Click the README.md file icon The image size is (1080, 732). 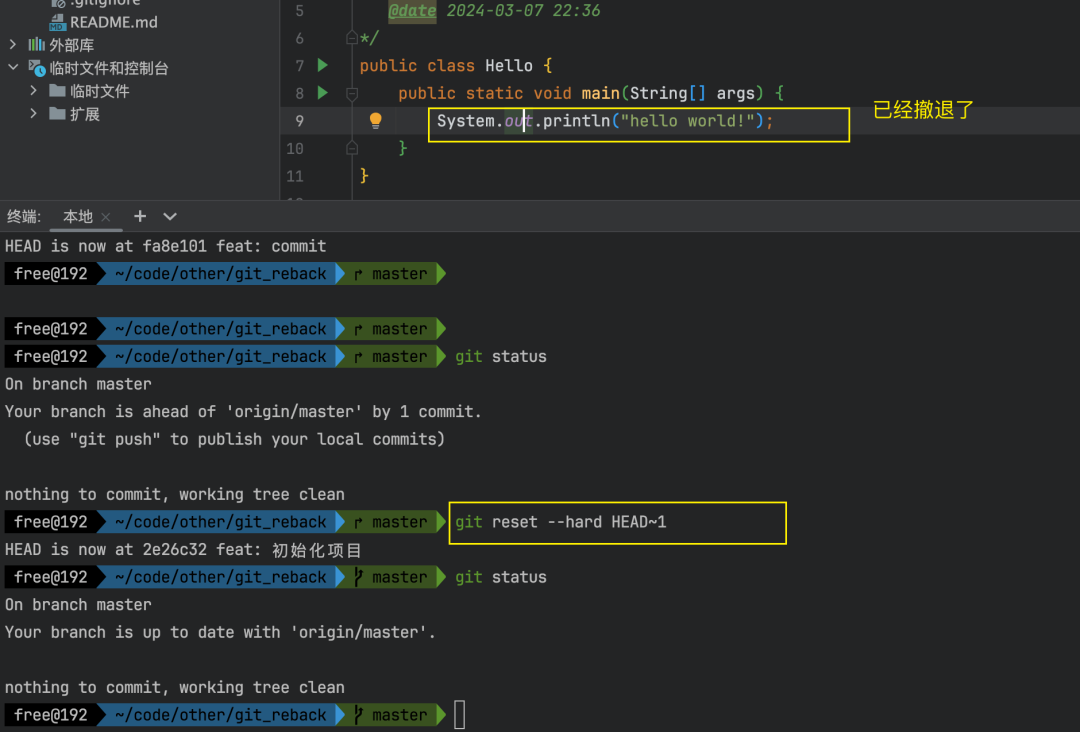pyautogui.click(x=58, y=22)
